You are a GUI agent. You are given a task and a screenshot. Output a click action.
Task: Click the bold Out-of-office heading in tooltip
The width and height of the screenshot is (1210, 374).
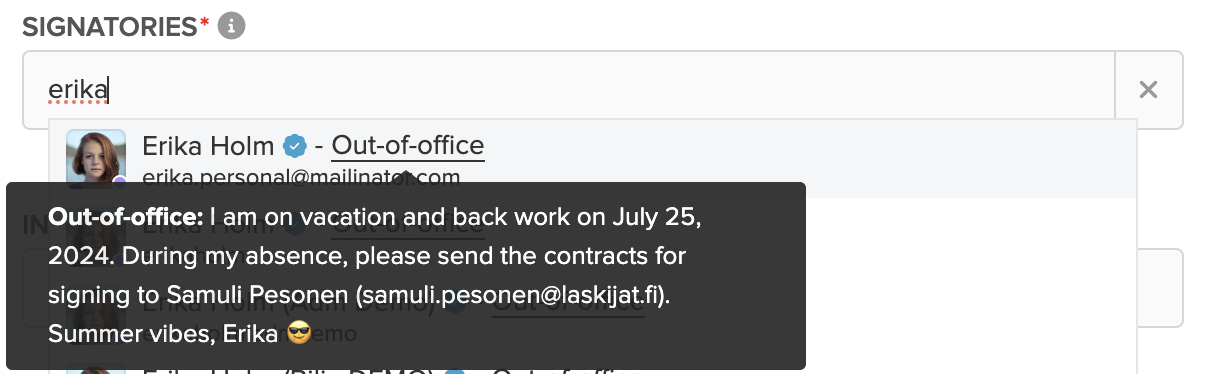[x=126, y=217]
